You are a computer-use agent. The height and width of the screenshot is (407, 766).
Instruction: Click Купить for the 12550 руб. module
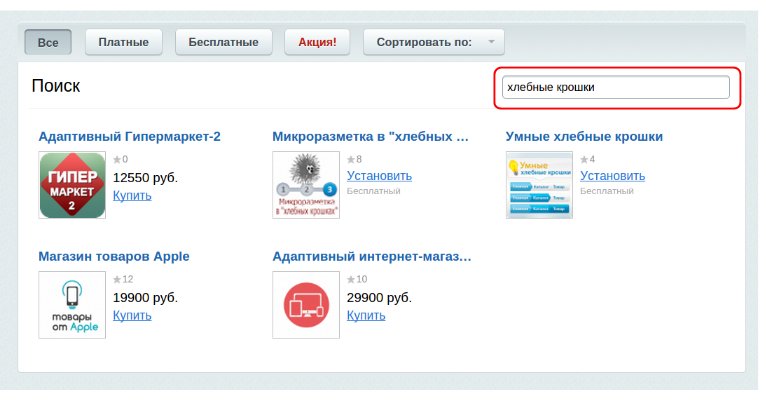132,195
